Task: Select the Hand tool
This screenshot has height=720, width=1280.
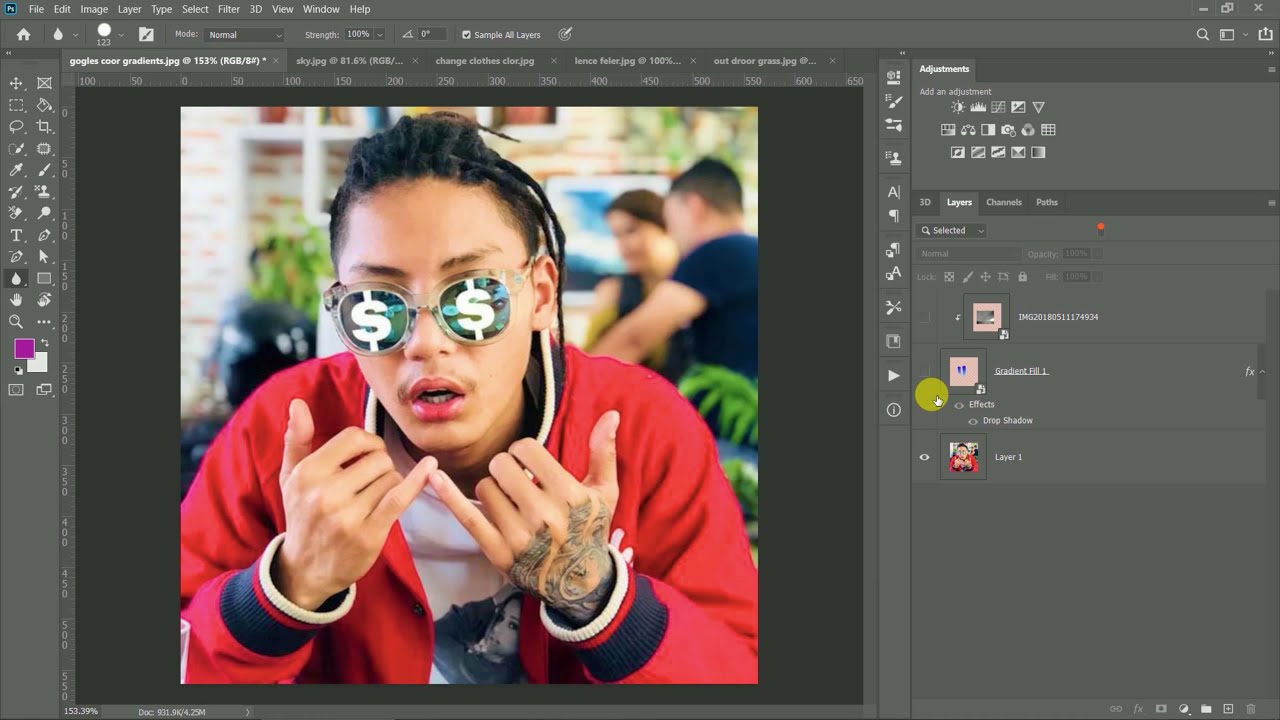Action: pyautogui.click(x=16, y=300)
